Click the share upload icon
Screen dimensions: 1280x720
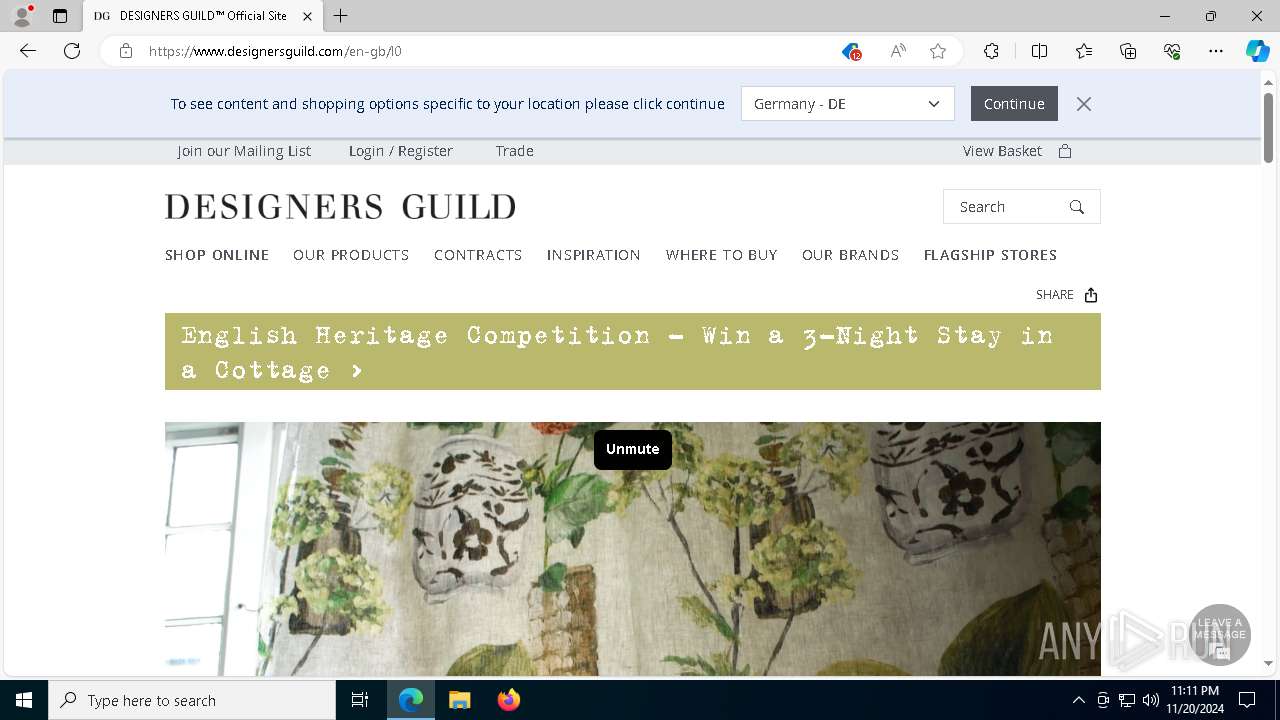(x=1091, y=295)
